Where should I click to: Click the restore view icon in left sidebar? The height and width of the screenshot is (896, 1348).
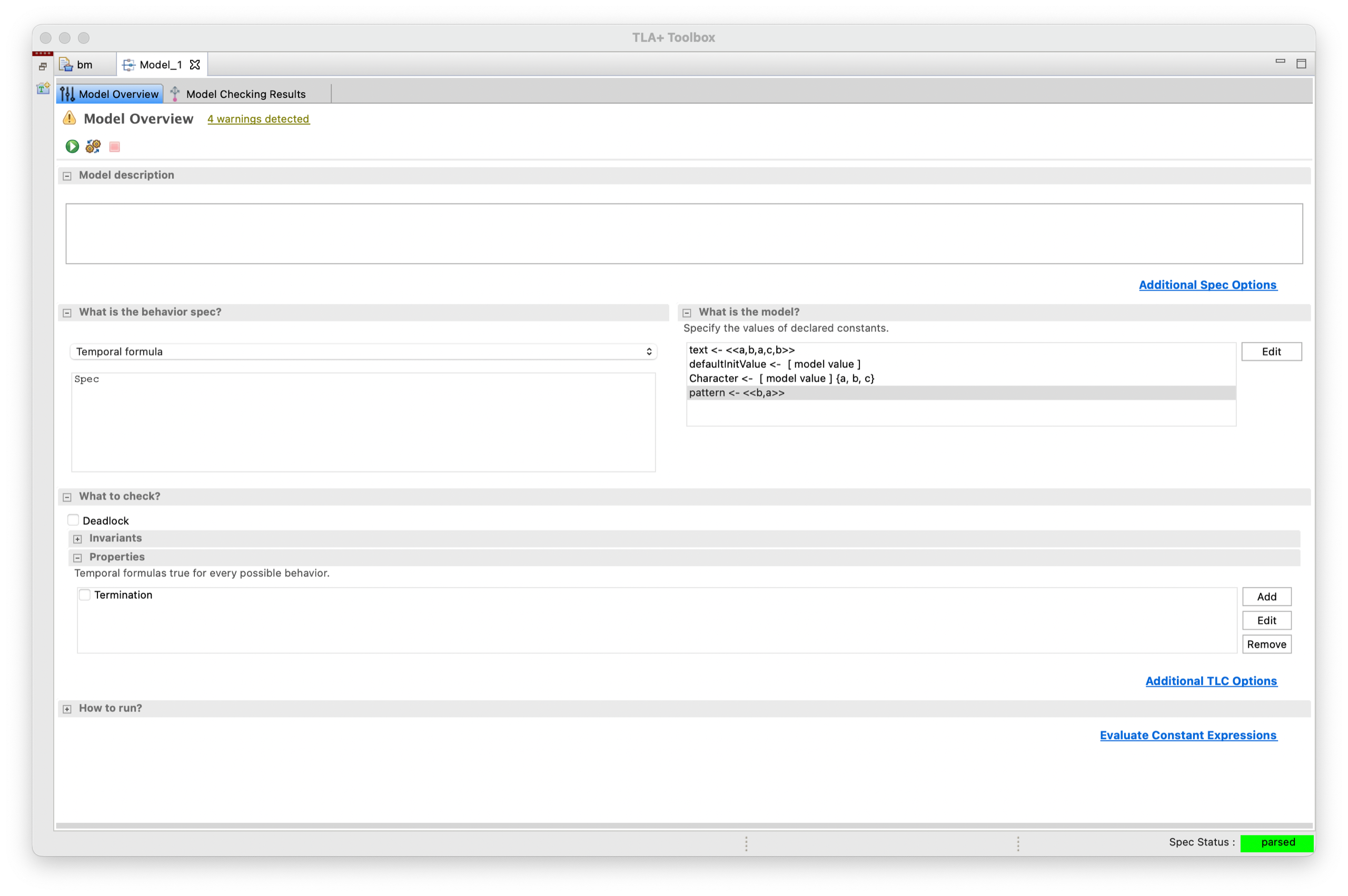[43, 67]
